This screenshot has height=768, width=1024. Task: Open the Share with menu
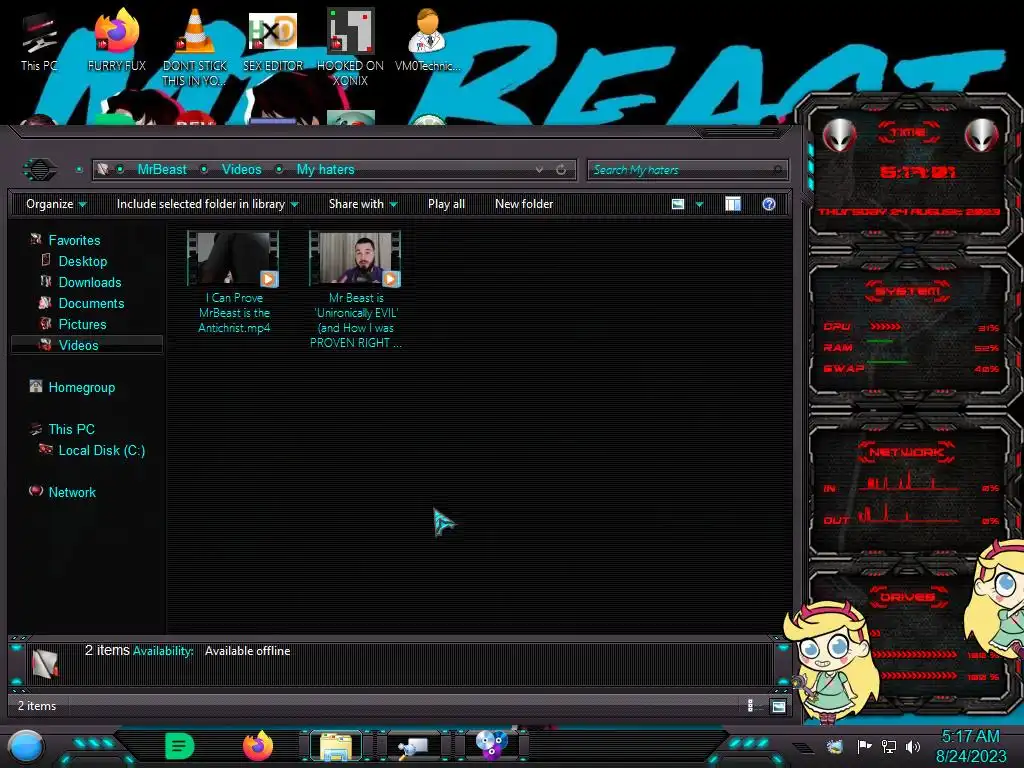[x=363, y=204]
